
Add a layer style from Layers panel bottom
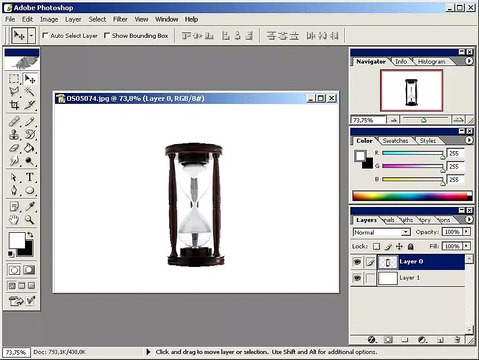point(372,340)
